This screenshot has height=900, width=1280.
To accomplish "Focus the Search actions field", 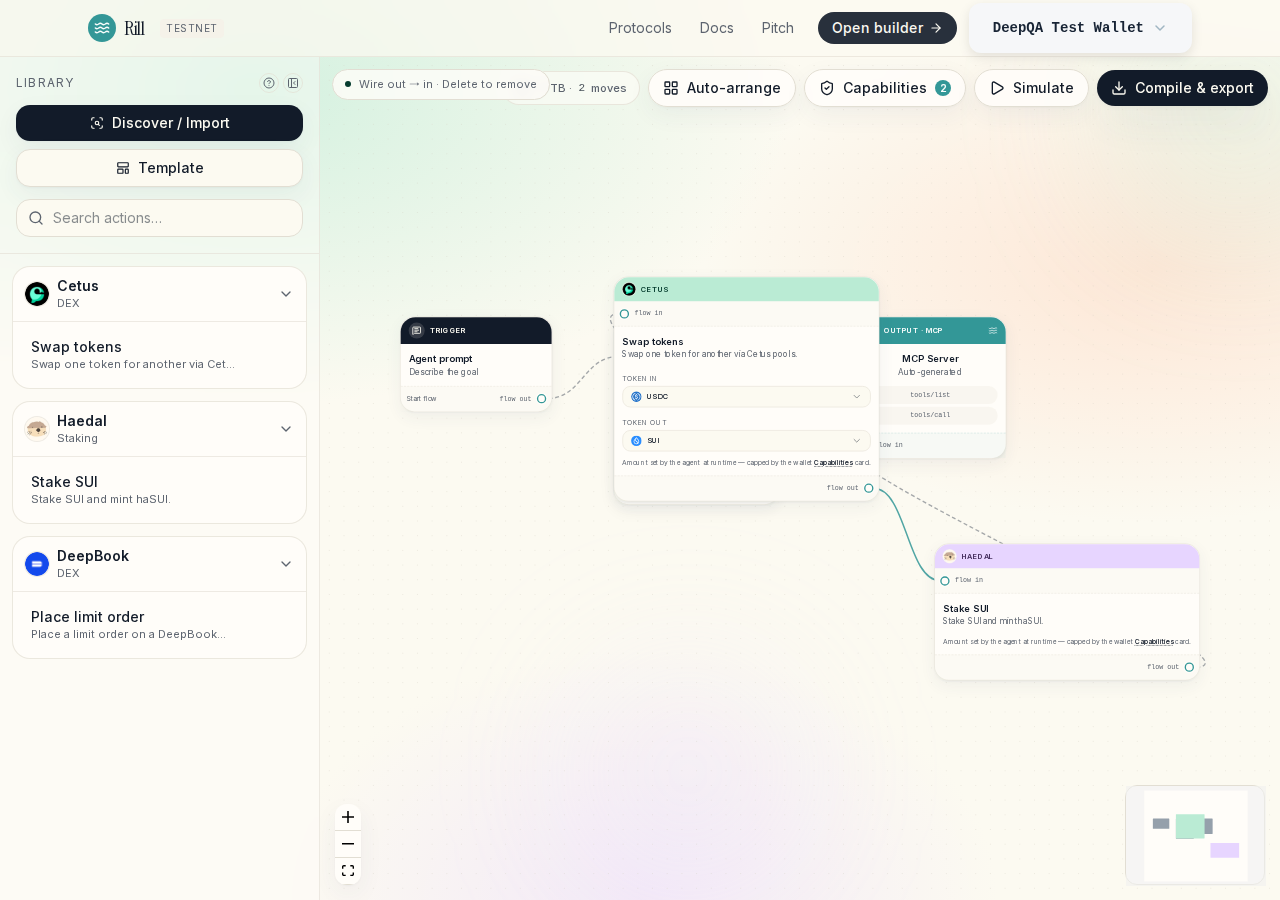I will [159, 218].
